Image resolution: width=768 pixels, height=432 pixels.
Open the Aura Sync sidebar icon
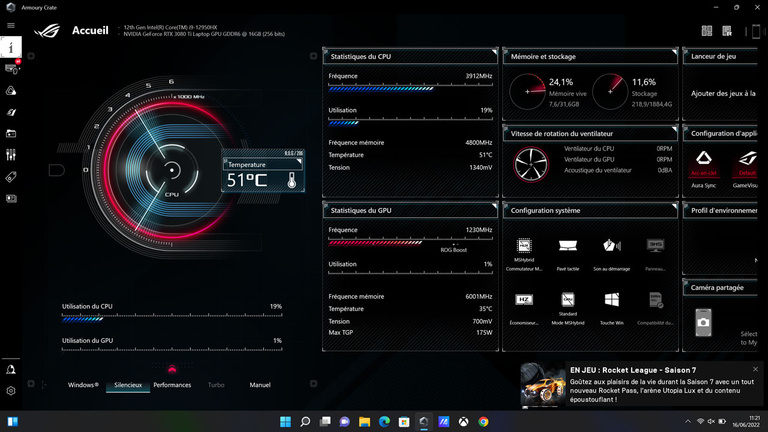(x=11, y=91)
